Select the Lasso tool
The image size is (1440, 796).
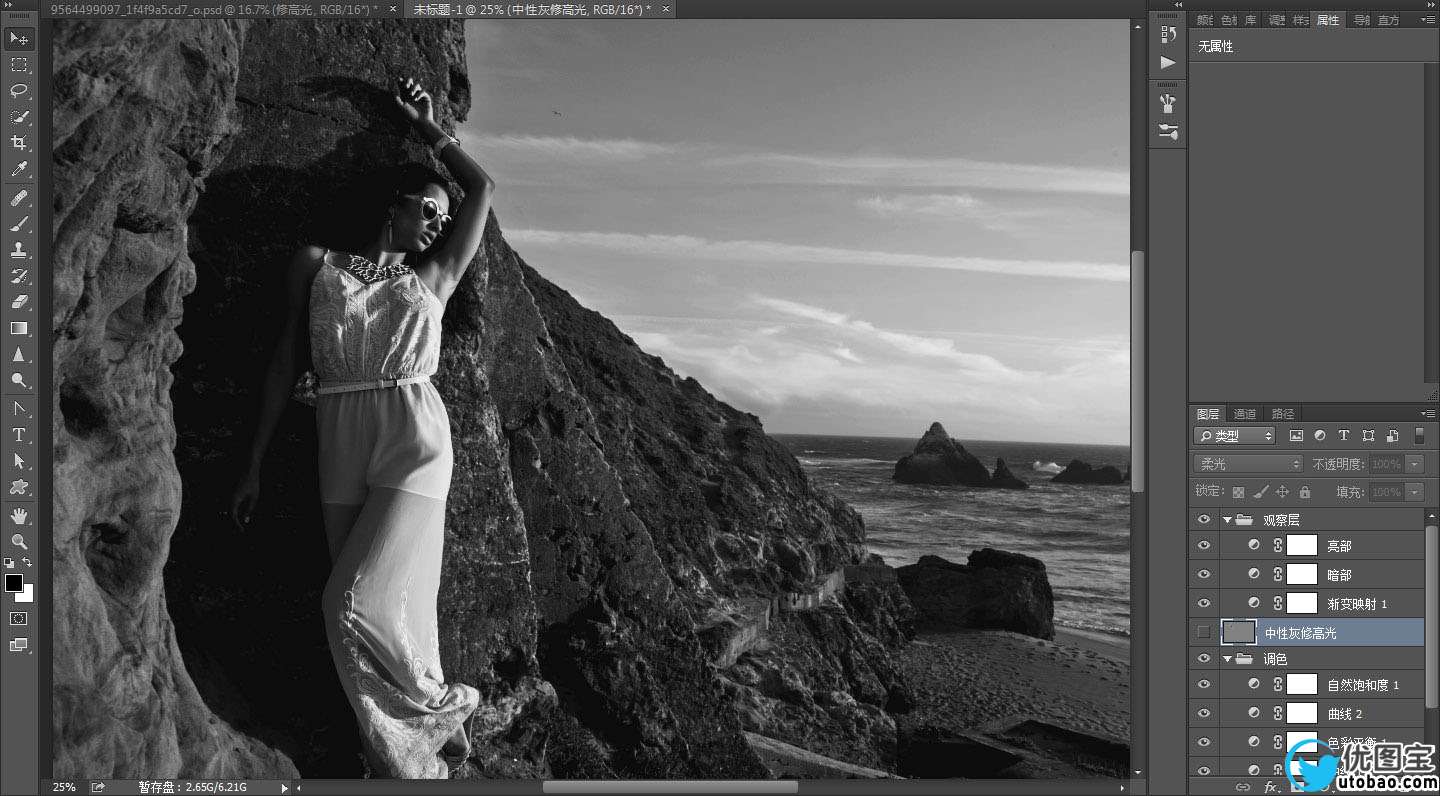(18, 91)
